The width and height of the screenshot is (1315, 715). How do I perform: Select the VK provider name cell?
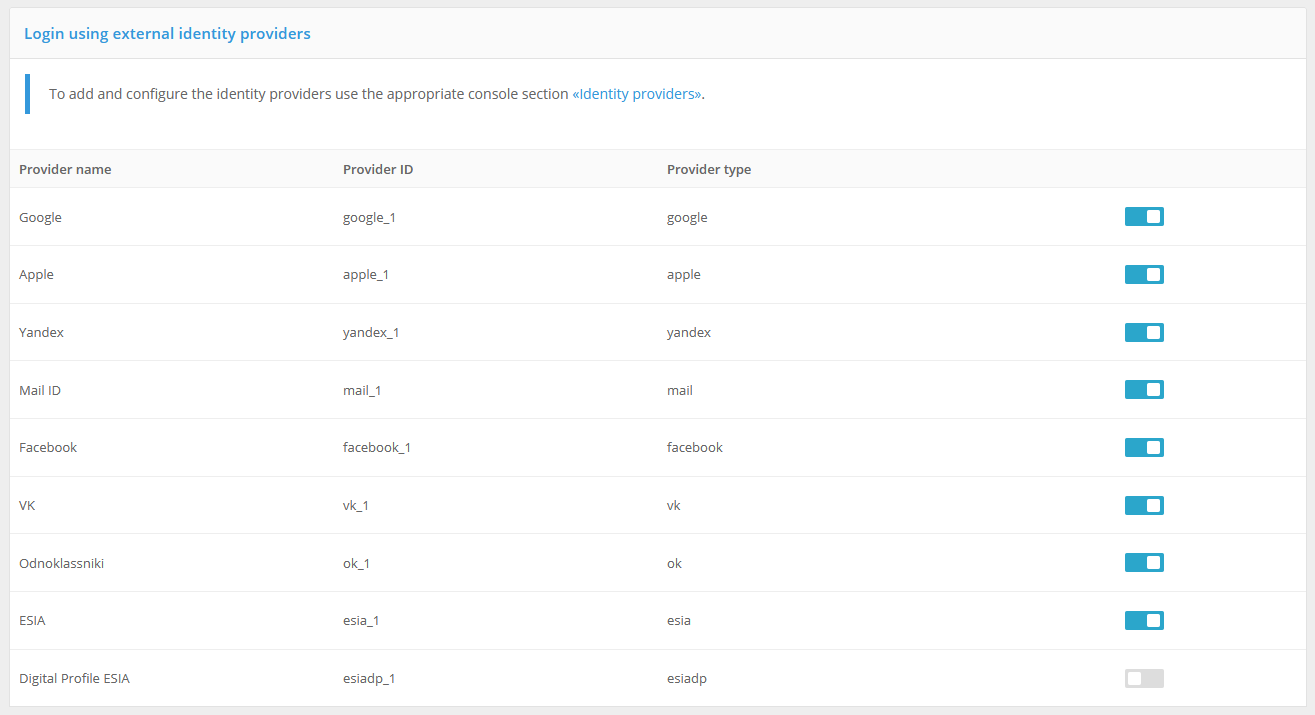pos(27,505)
